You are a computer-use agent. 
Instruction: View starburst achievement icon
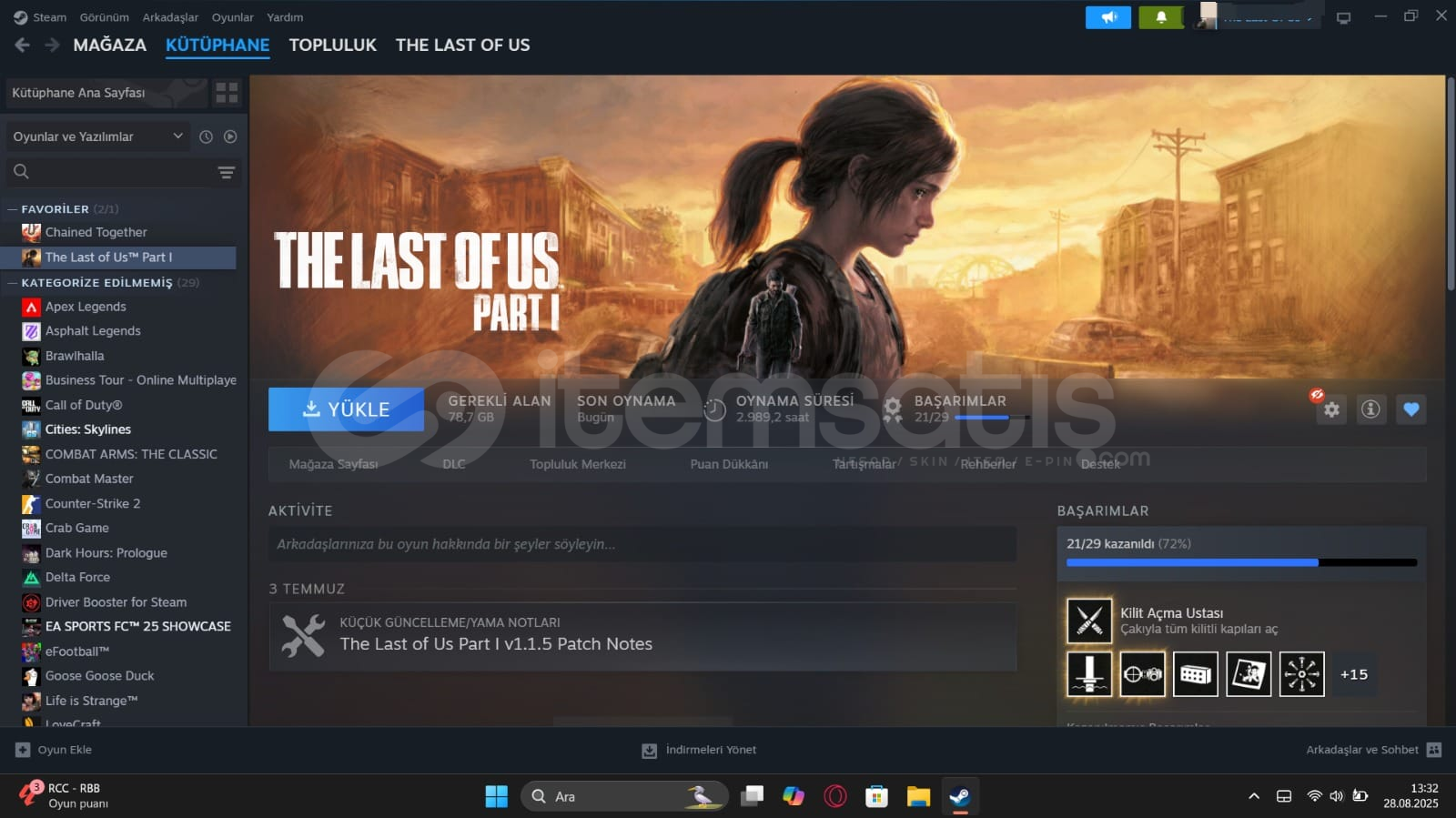click(x=1301, y=674)
